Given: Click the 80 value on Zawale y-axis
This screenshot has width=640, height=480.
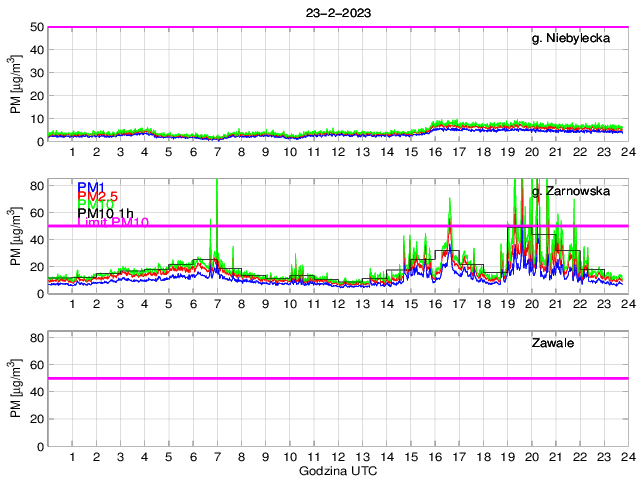Looking at the screenshot, I should pos(37,338).
